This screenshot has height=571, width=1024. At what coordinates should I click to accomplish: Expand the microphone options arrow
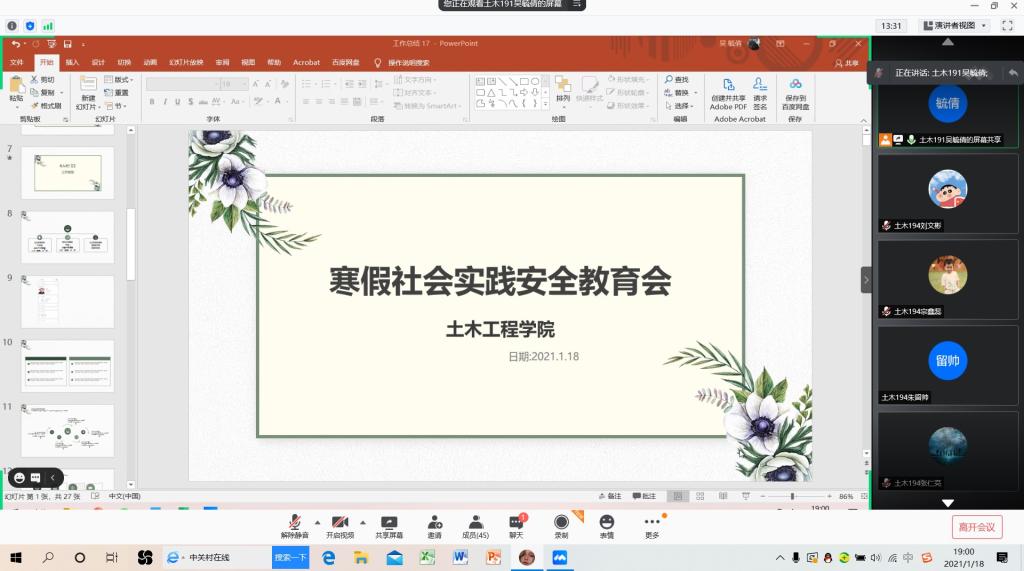click(318, 522)
